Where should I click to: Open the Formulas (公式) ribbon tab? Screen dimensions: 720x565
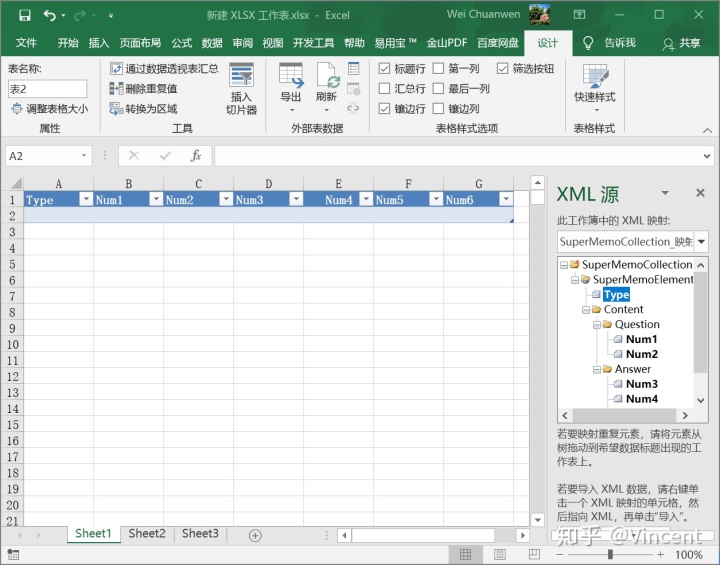tap(182, 43)
